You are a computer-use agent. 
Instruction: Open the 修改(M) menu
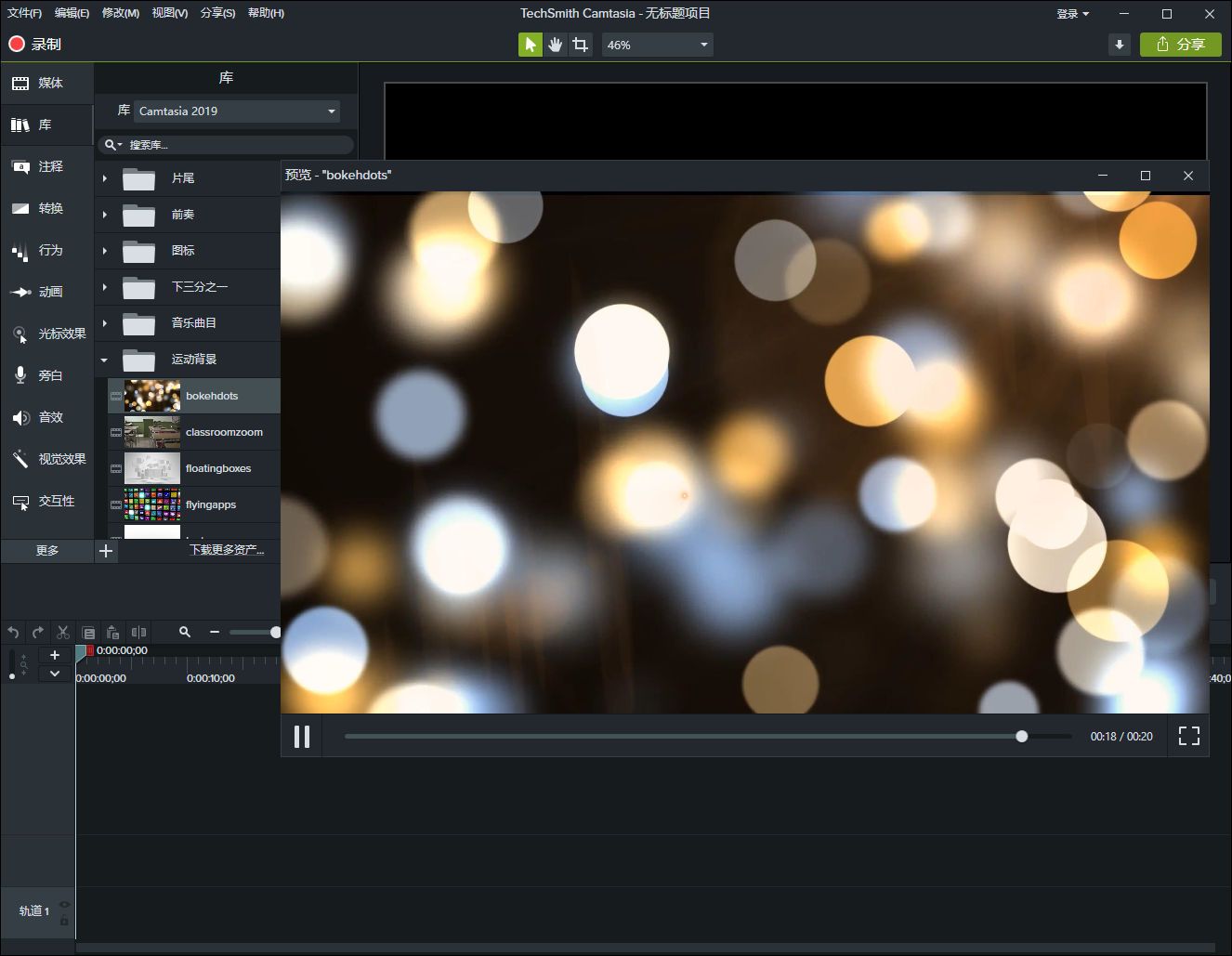[121, 13]
